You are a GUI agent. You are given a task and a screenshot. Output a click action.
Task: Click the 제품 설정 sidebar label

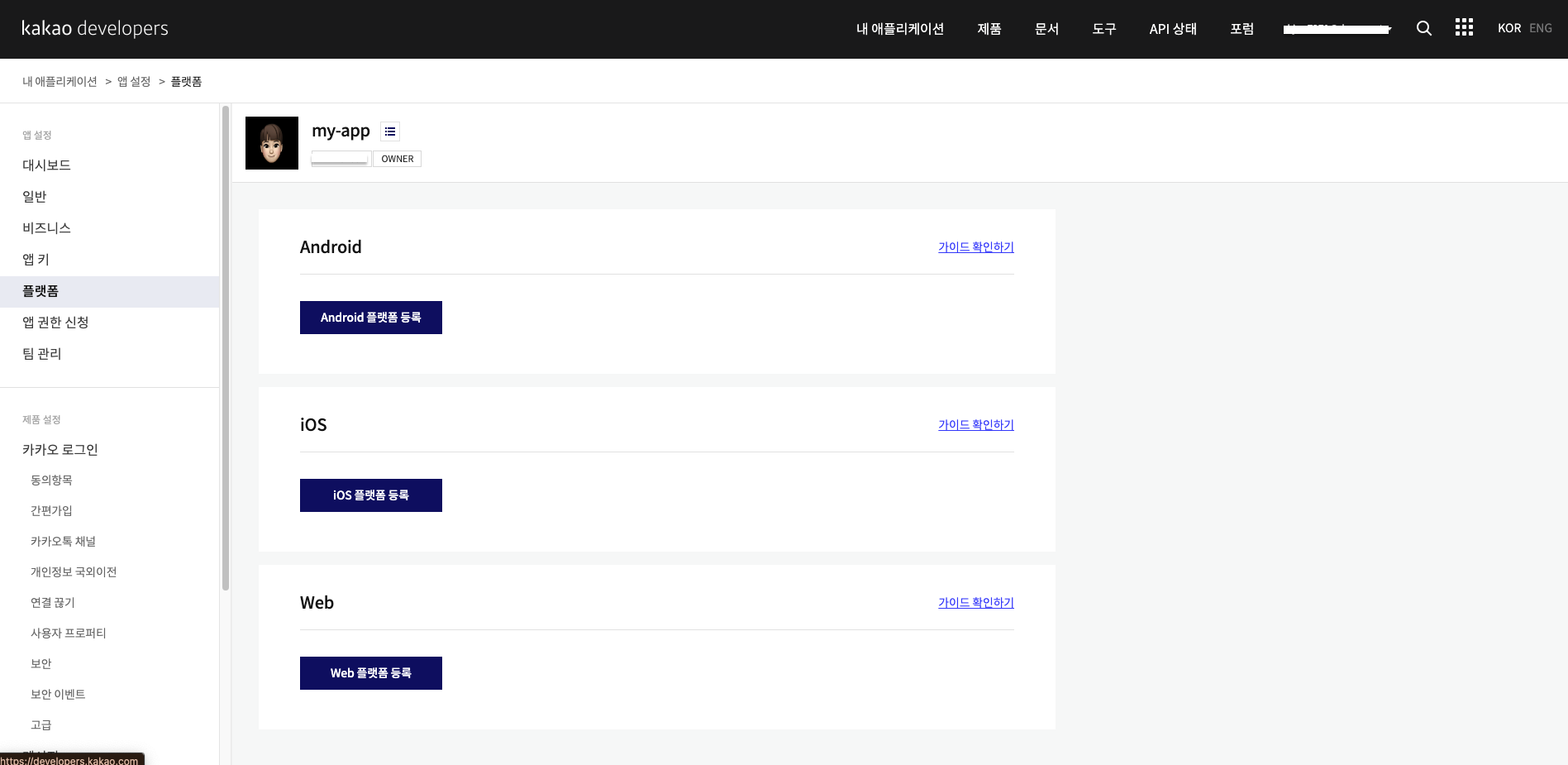tap(41, 420)
